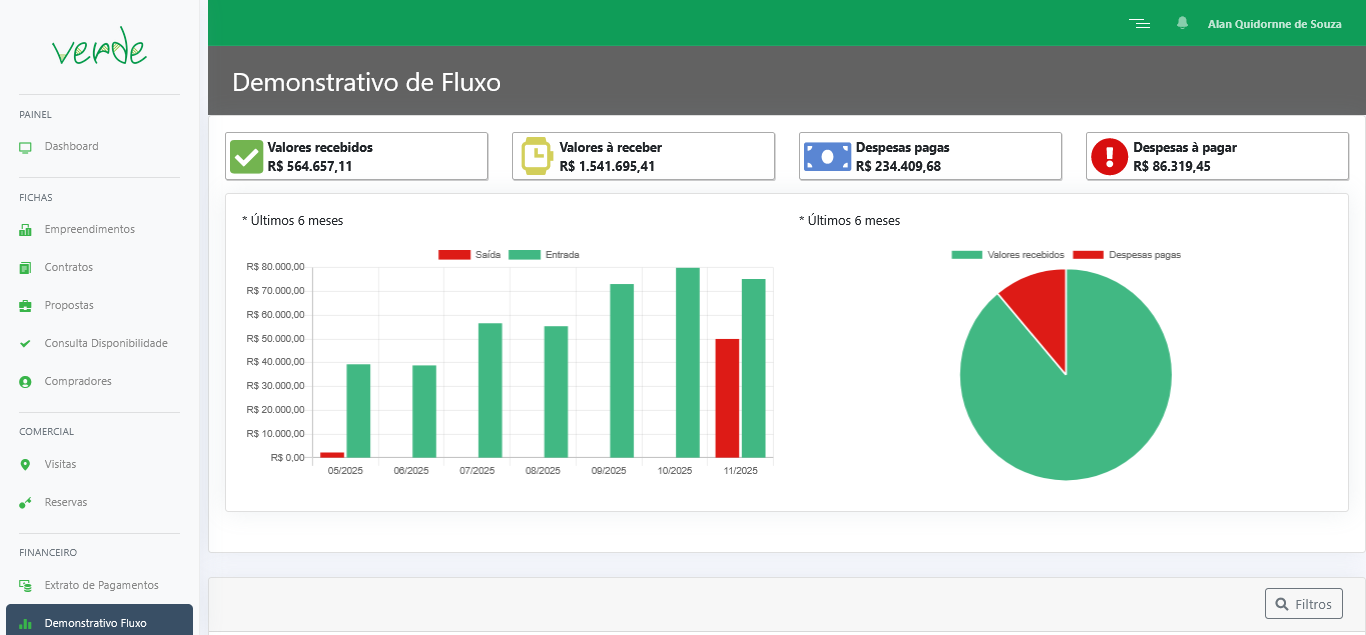The height and width of the screenshot is (635, 1366).
Task: Click the Visitas location pin icon
Action: pos(24,464)
